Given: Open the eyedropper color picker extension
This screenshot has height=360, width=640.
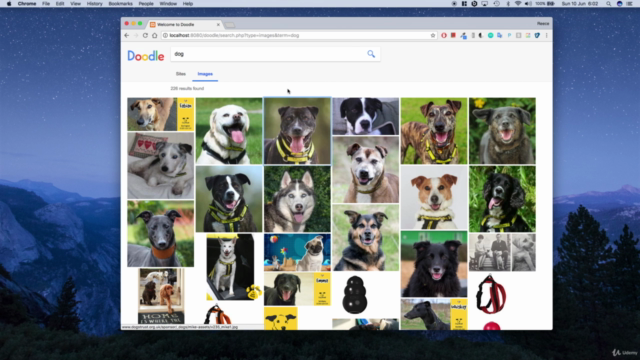Looking at the screenshot, I should [463, 36].
